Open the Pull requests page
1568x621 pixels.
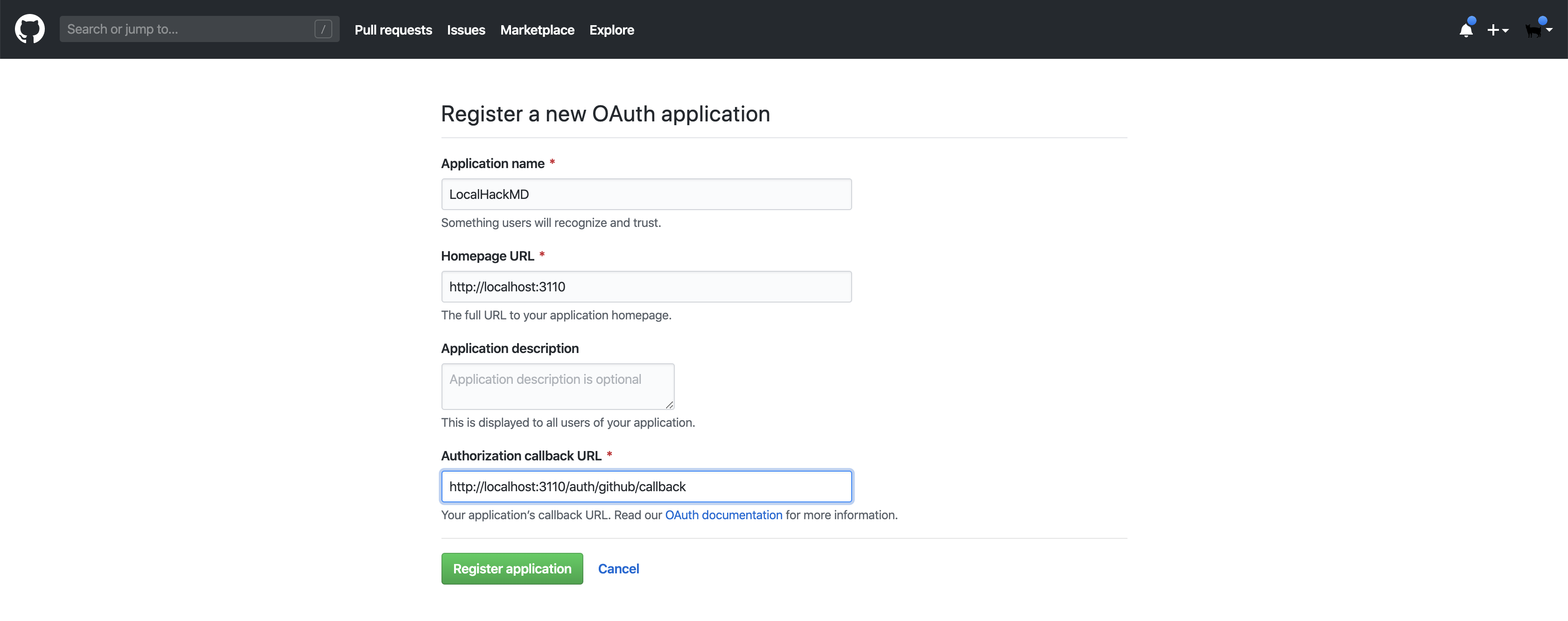(393, 29)
